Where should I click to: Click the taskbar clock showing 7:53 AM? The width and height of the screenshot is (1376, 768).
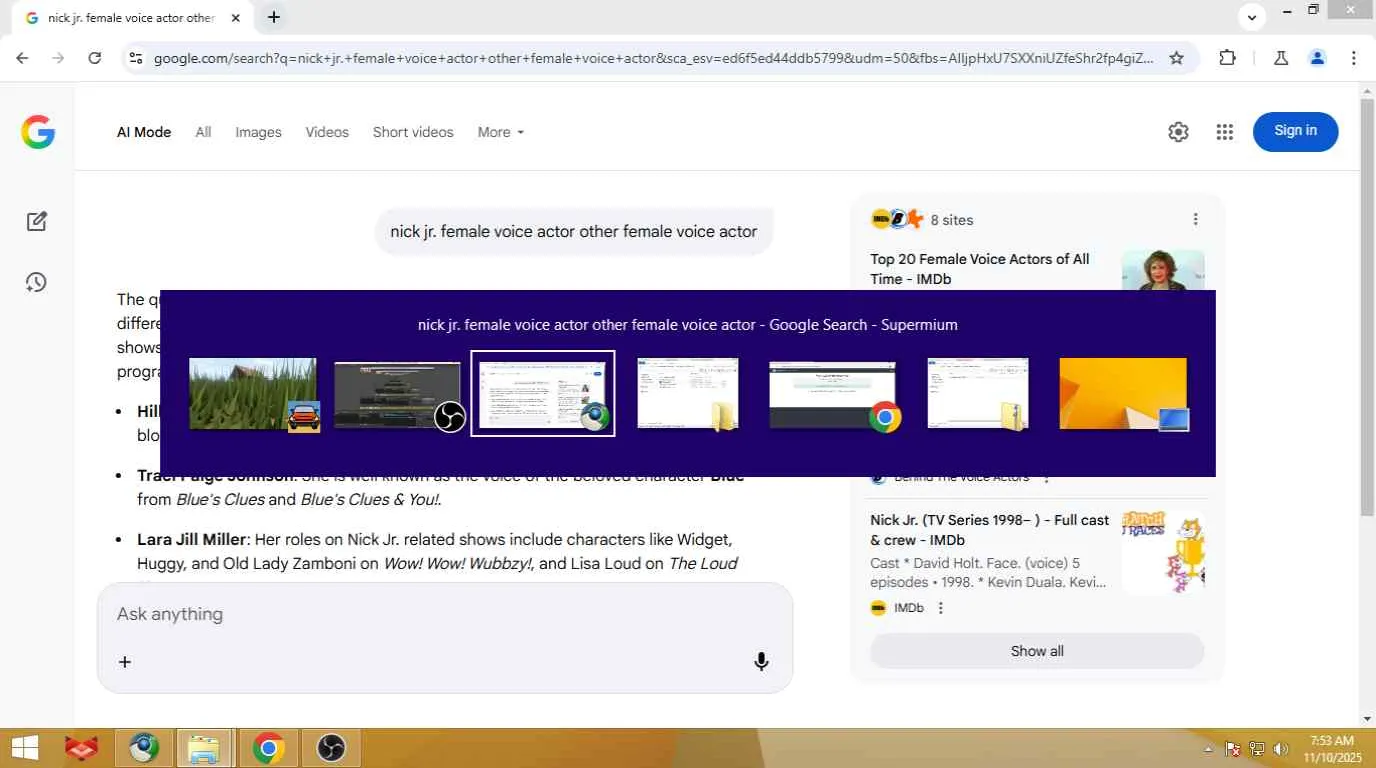(1331, 749)
